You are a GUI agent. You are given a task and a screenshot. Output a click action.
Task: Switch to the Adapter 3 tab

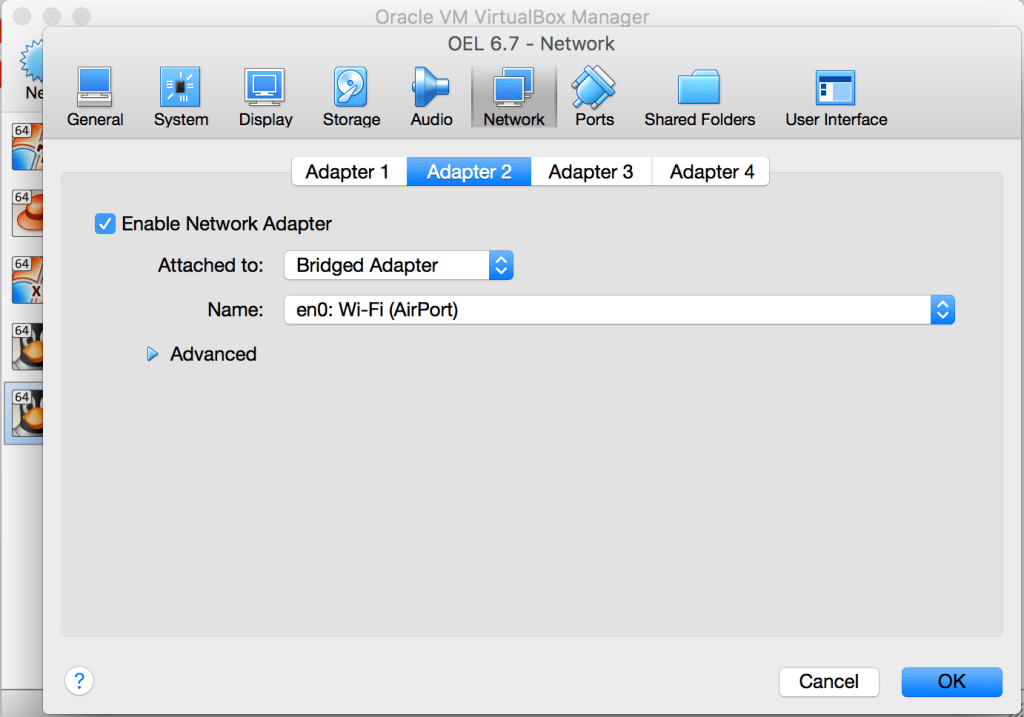coord(591,172)
